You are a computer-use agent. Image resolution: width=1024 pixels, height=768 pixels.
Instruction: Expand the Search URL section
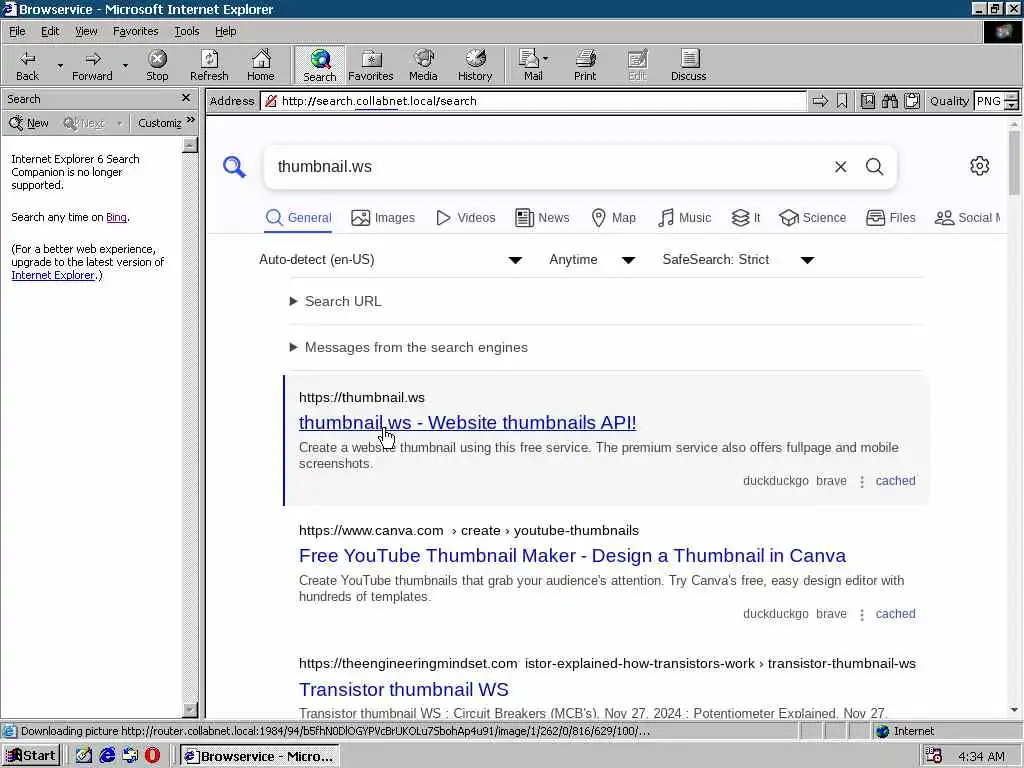[x=336, y=301]
